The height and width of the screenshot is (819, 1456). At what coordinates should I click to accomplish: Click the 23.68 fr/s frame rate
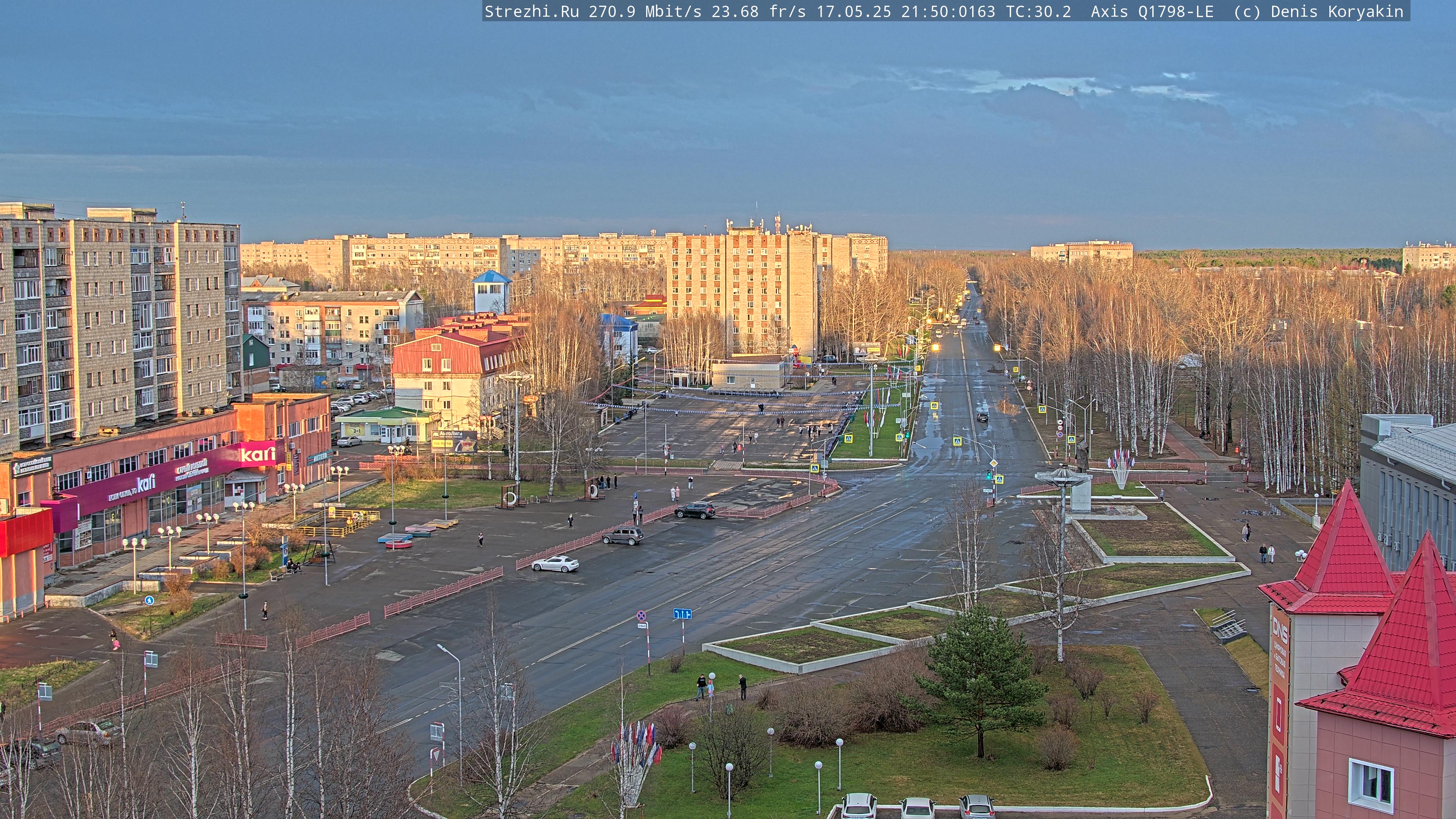pyautogui.click(x=758, y=11)
